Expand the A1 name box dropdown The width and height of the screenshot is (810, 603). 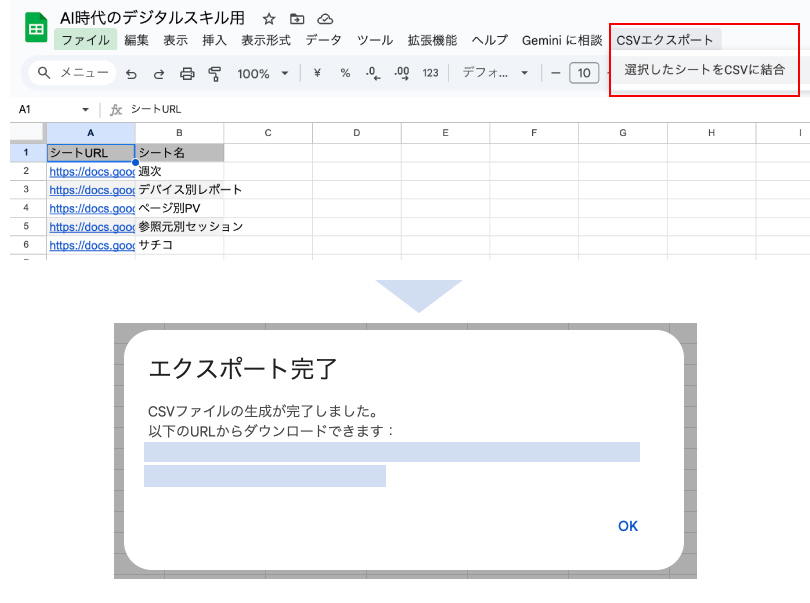(86, 109)
